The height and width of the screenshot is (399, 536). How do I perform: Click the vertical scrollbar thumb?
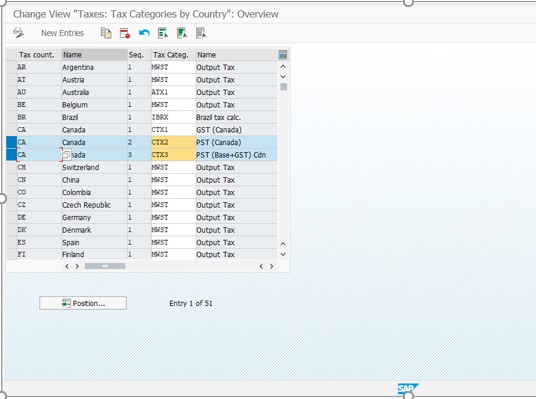(283, 87)
